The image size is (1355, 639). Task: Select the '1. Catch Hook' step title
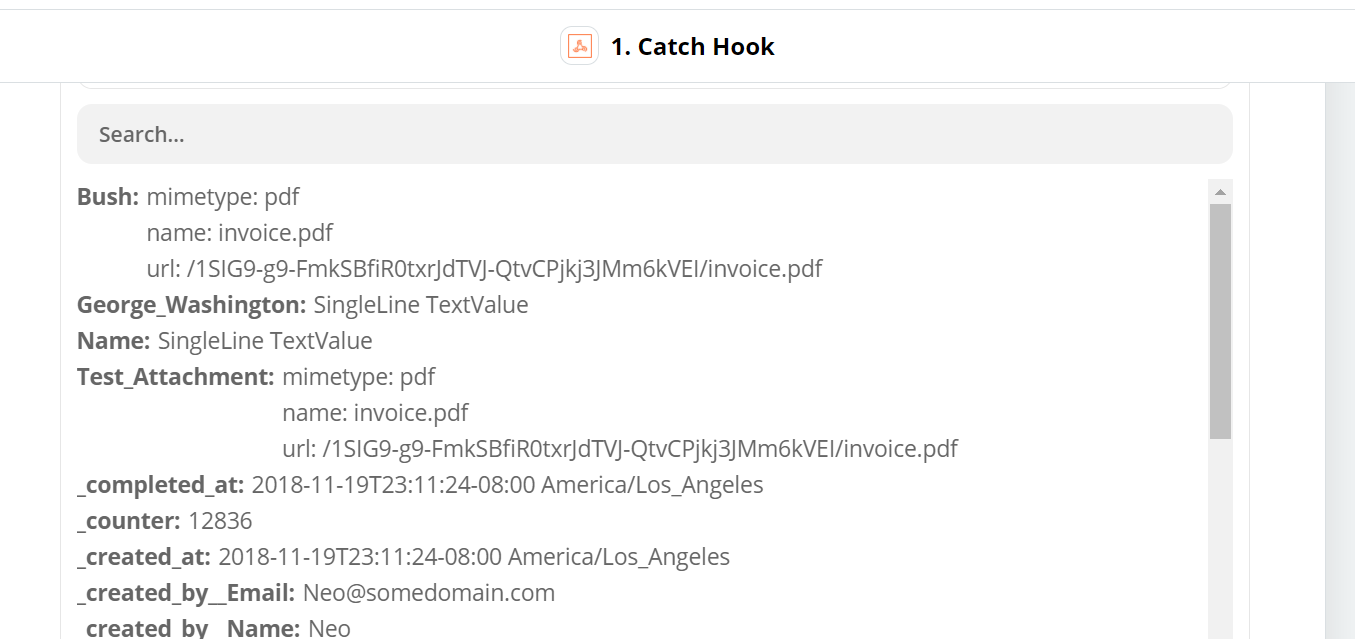pos(692,47)
